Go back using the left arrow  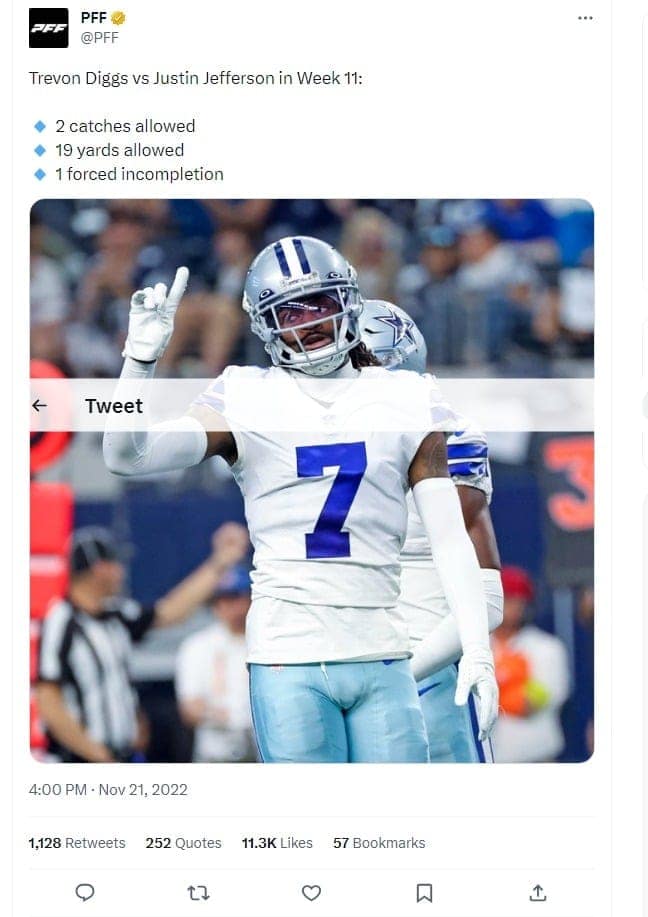(x=39, y=405)
